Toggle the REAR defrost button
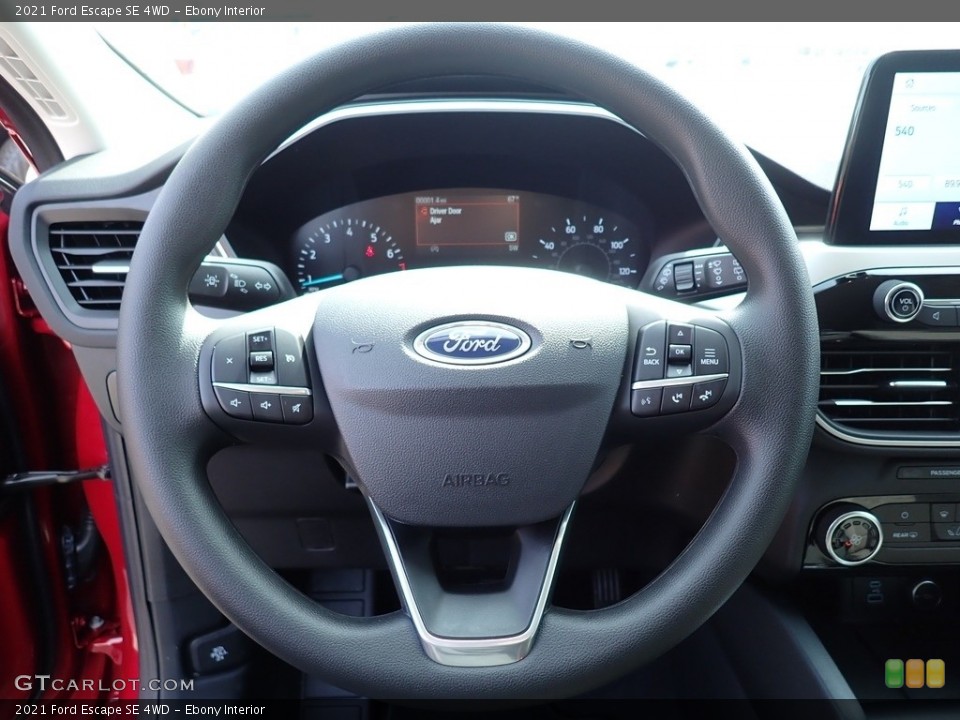 pyautogui.click(x=905, y=534)
